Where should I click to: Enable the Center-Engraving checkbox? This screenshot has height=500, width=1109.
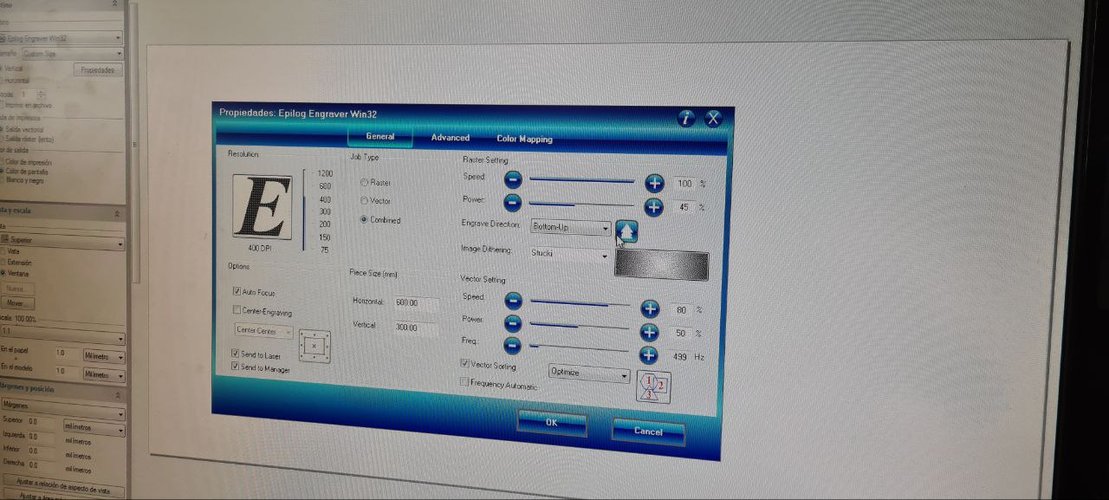pyautogui.click(x=237, y=310)
